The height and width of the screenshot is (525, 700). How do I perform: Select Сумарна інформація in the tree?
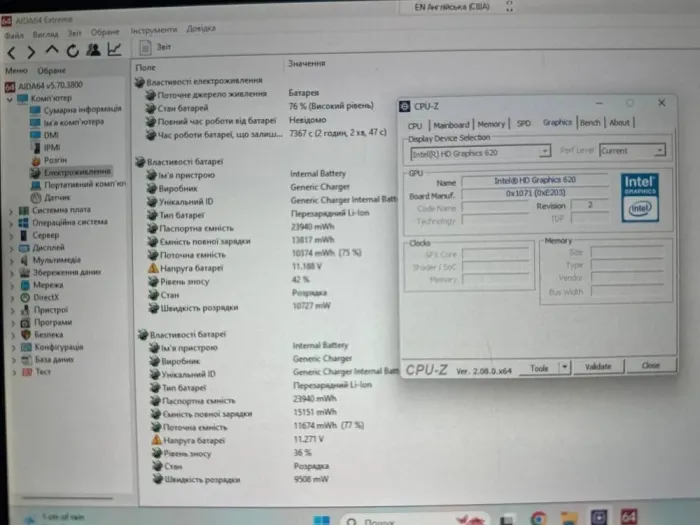(80, 109)
